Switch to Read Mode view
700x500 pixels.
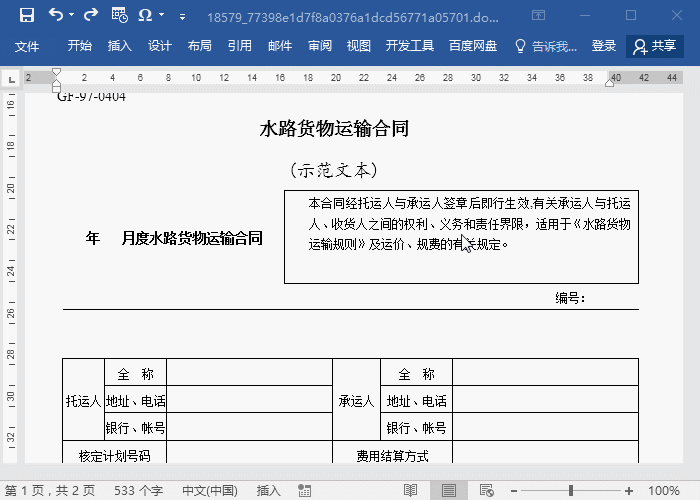pos(410,490)
